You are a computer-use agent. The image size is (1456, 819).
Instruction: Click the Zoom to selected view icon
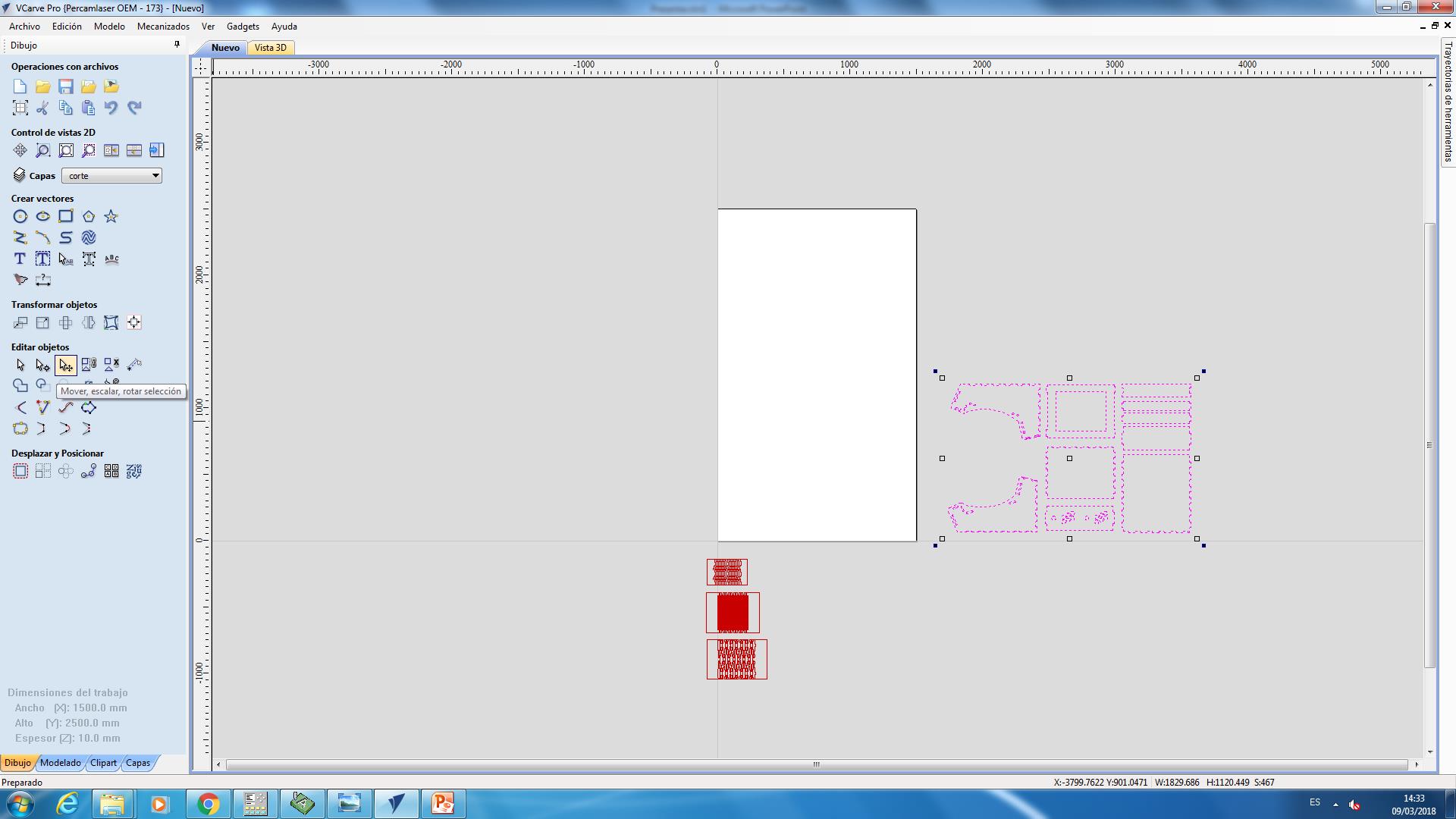89,150
